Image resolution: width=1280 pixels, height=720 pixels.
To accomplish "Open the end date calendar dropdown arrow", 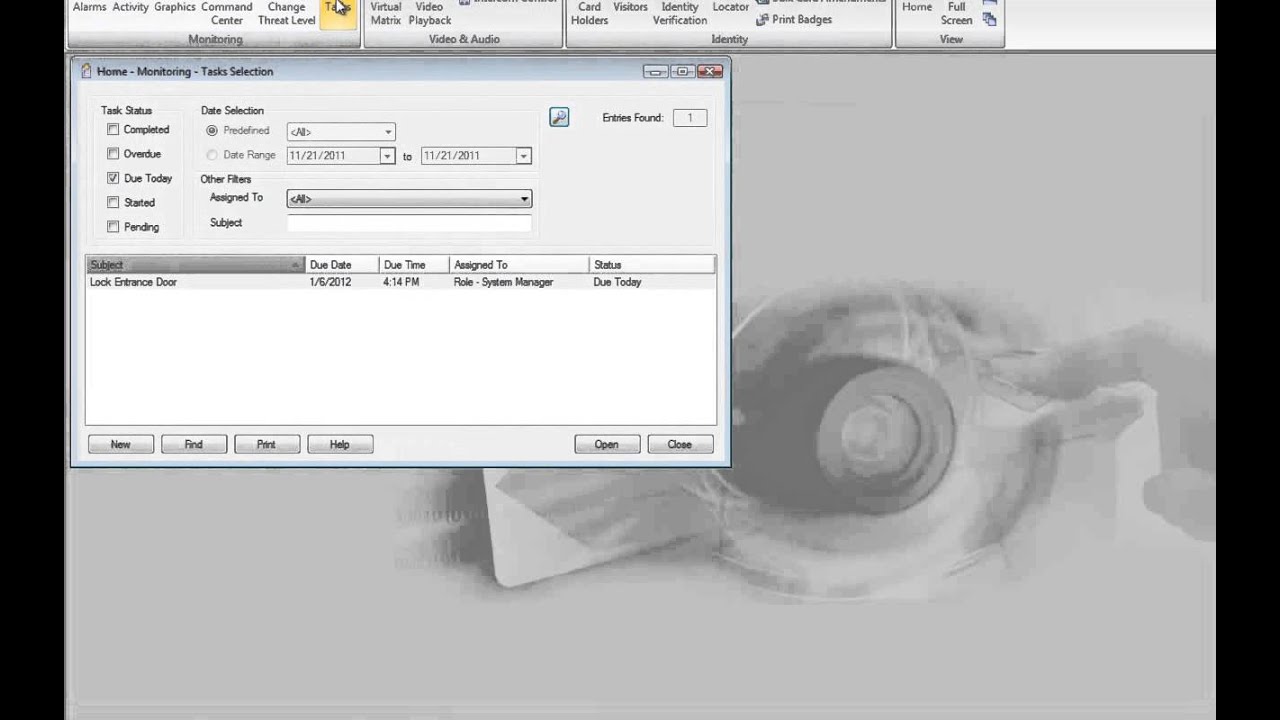I will [x=522, y=156].
